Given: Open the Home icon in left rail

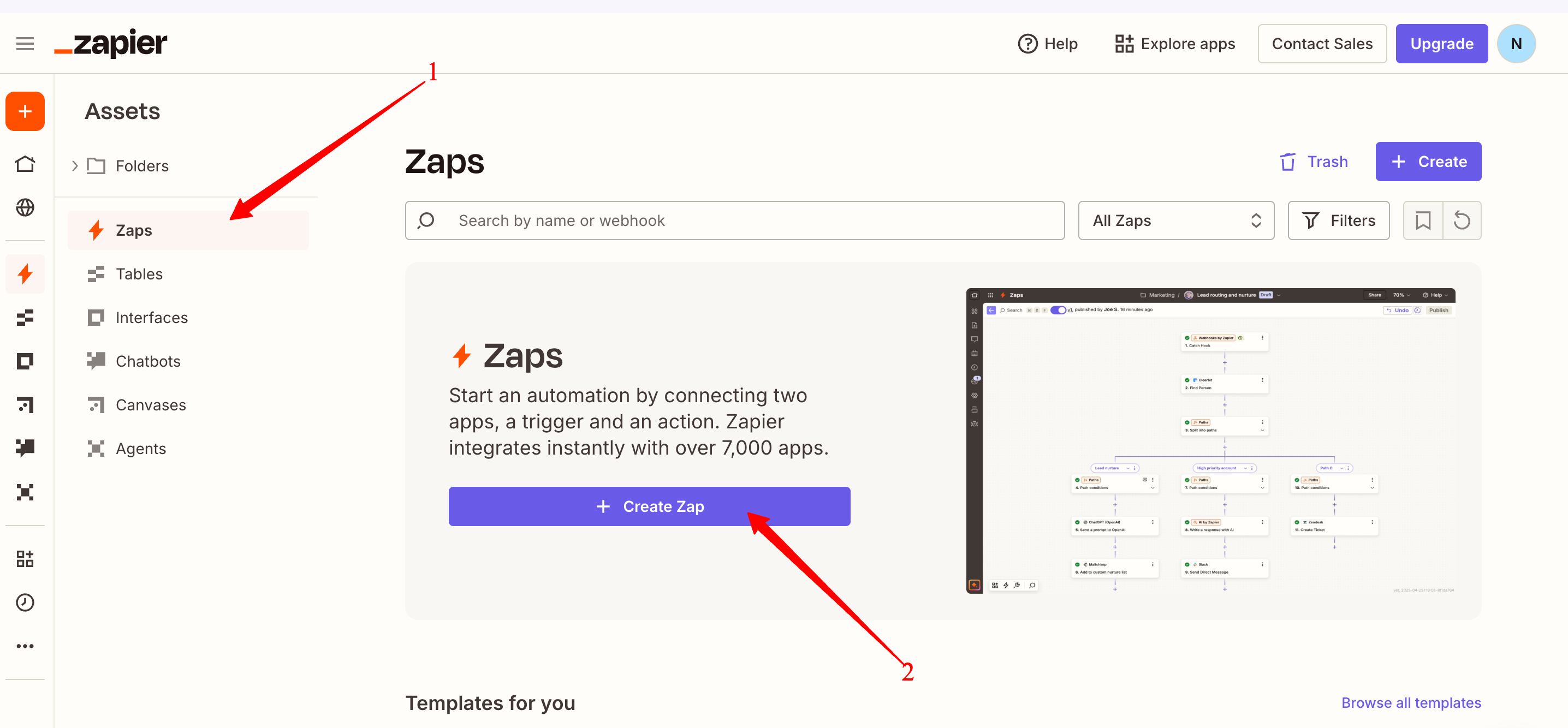Looking at the screenshot, I should (25, 164).
